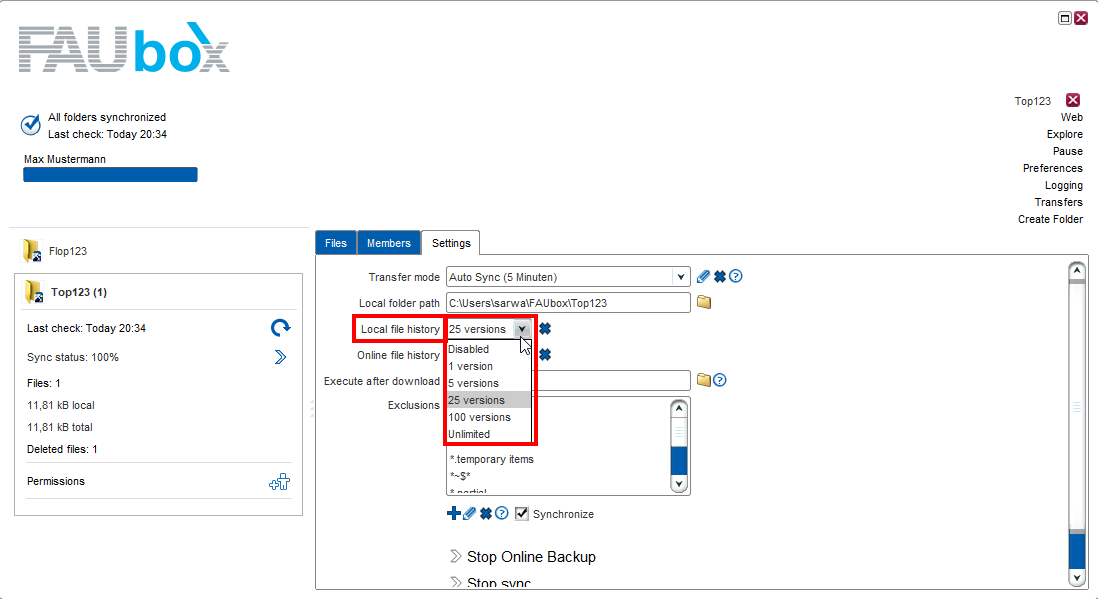Image resolution: width=1098 pixels, height=599 pixels.
Task: Click the synchronized checkmark status icon
Action: (x=31, y=125)
